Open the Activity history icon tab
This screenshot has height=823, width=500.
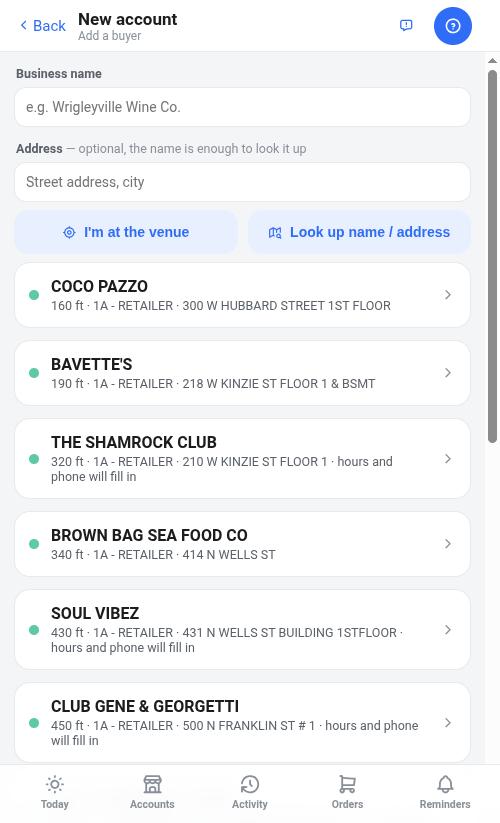pos(250,793)
